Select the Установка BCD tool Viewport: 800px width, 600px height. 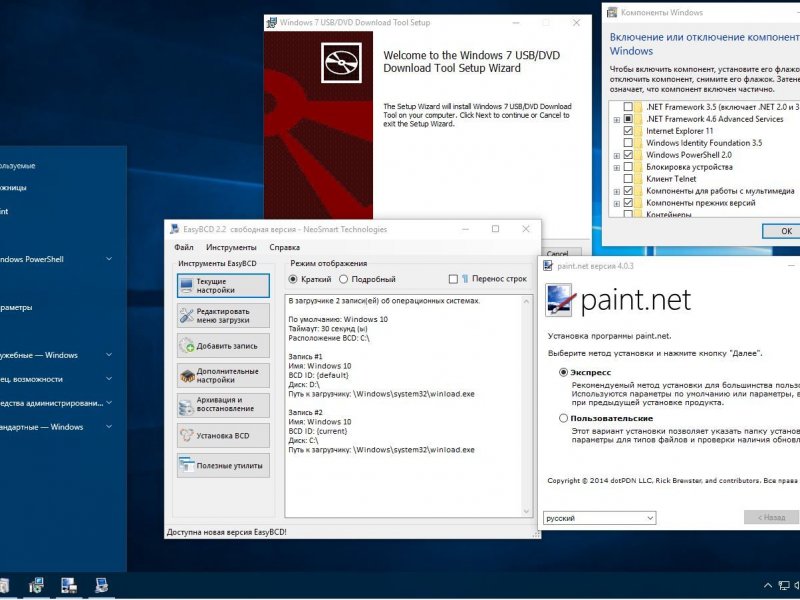(223, 436)
